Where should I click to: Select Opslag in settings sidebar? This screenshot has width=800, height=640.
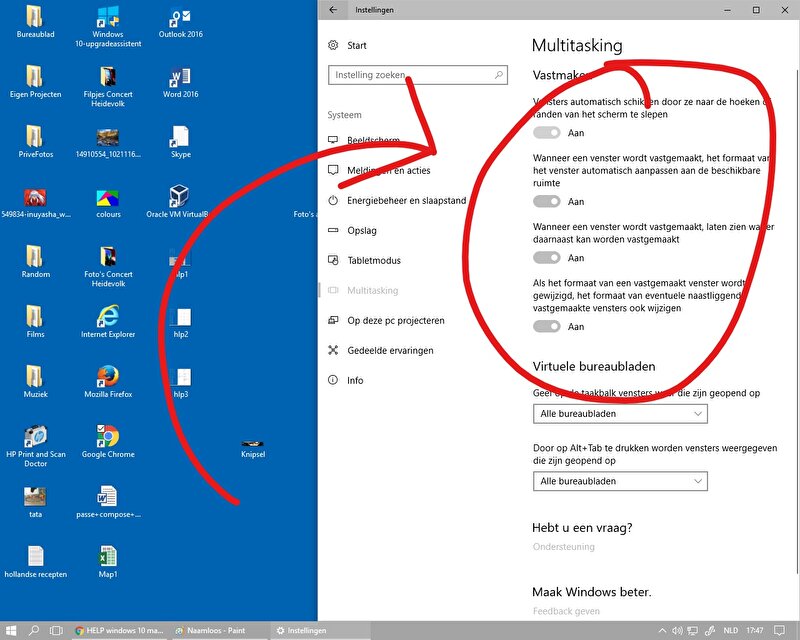(x=361, y=231)
